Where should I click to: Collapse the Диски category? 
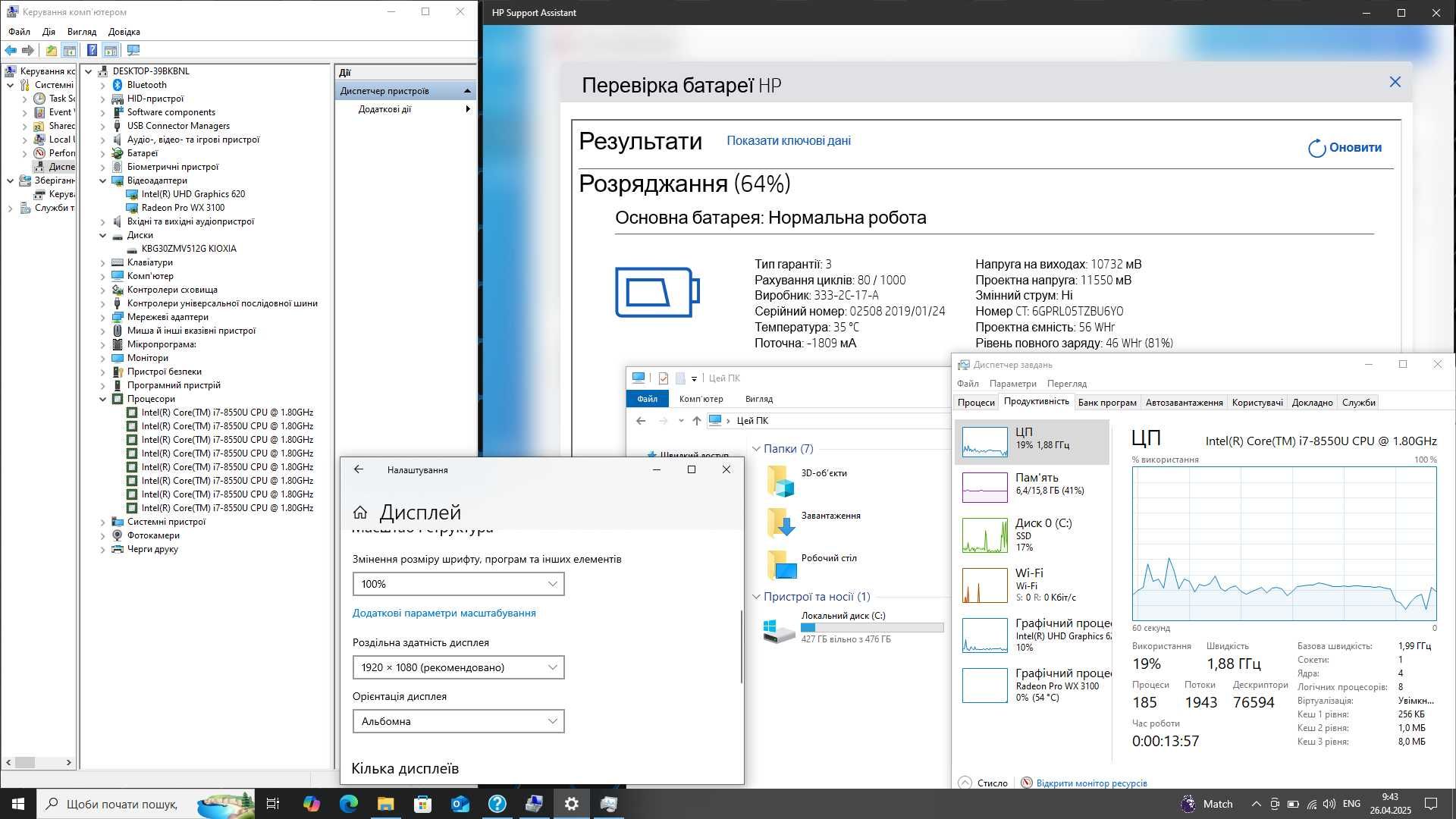point(103,235)
